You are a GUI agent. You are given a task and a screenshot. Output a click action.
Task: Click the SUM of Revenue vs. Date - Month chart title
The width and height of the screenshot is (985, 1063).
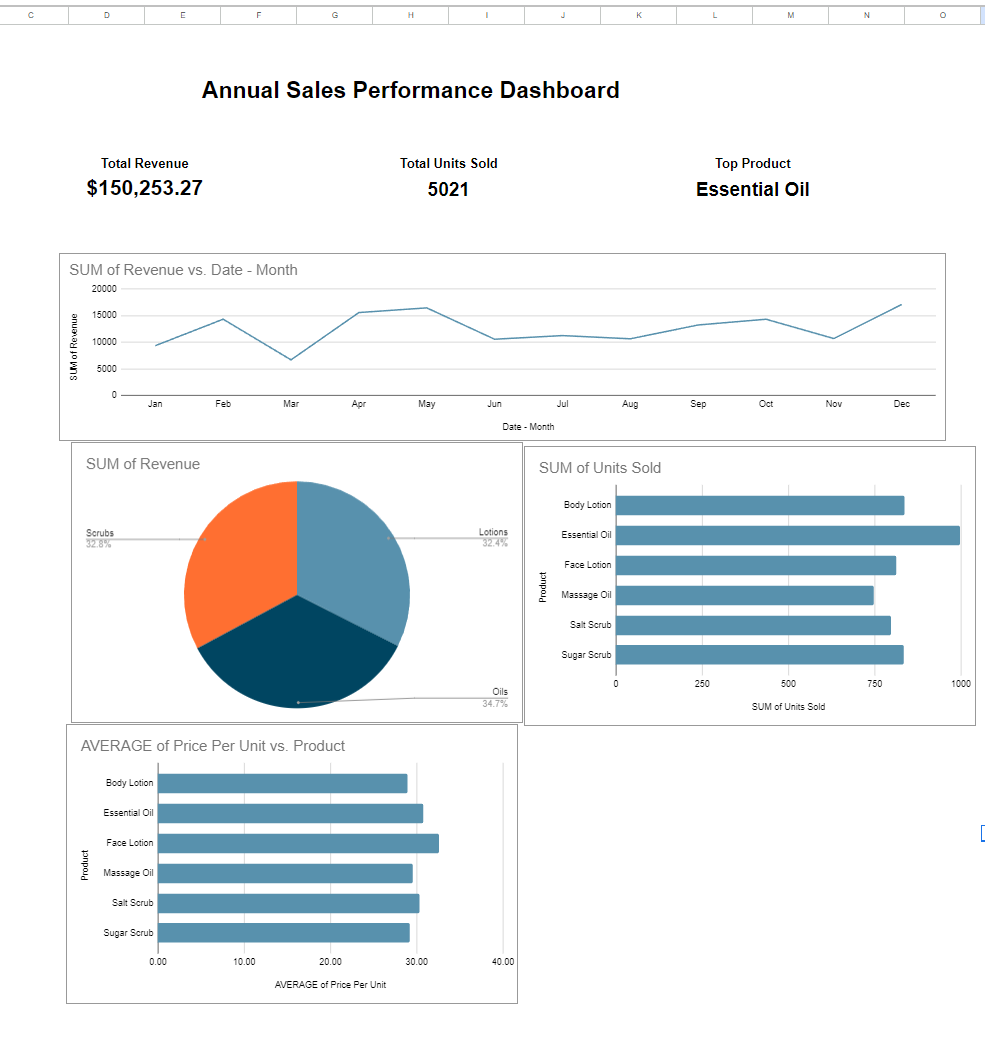click(x=183, y=270)
